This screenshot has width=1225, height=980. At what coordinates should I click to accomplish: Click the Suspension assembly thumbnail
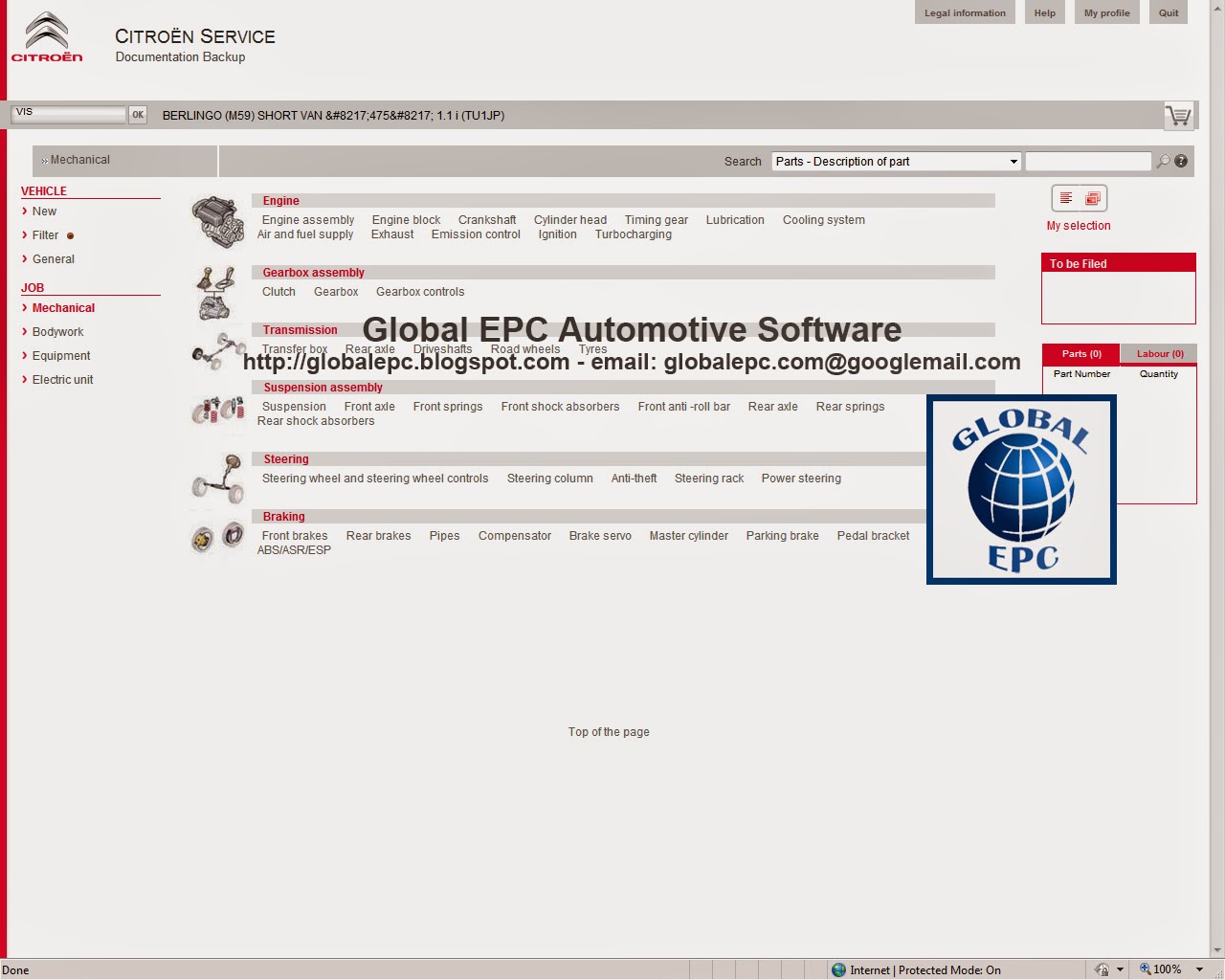pyautogui.click(x=218, y=410)
